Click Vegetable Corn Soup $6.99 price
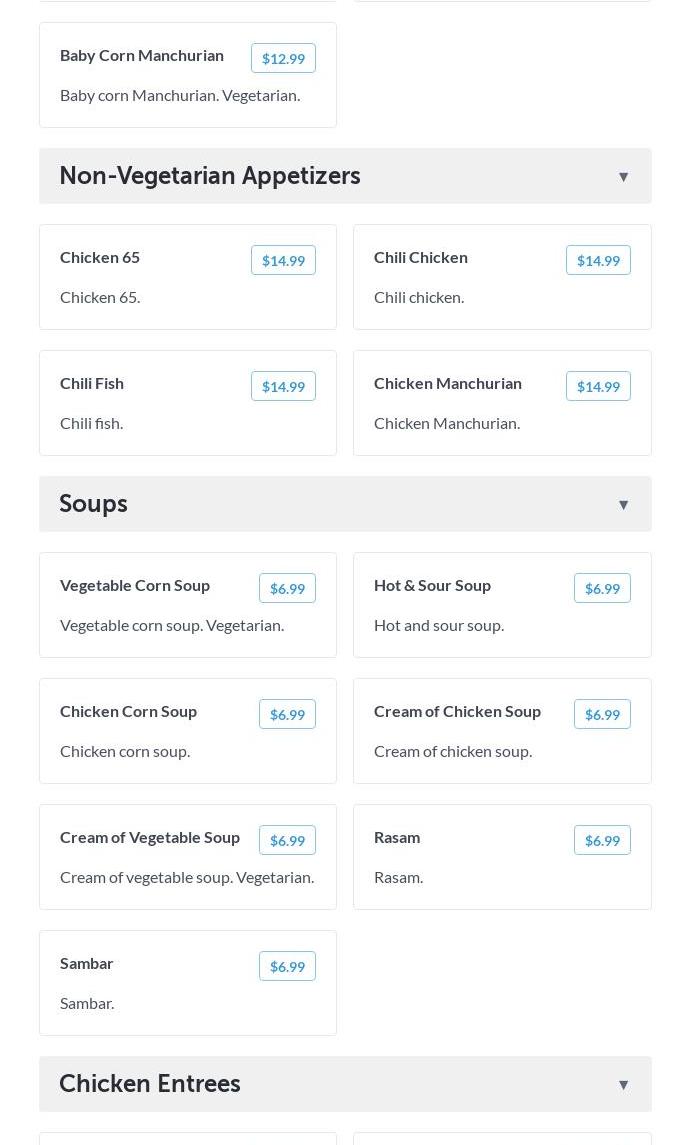 [x=287, y=588]
